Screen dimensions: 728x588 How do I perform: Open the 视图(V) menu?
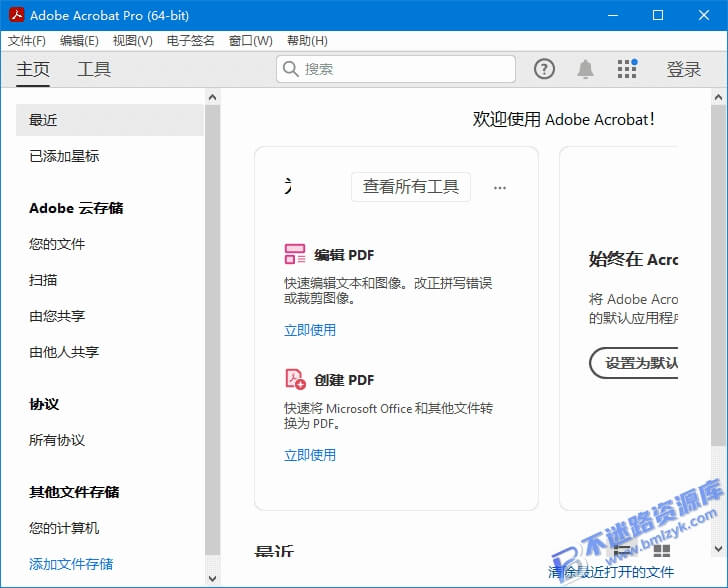pyautogui.click(x=133, y=41)
